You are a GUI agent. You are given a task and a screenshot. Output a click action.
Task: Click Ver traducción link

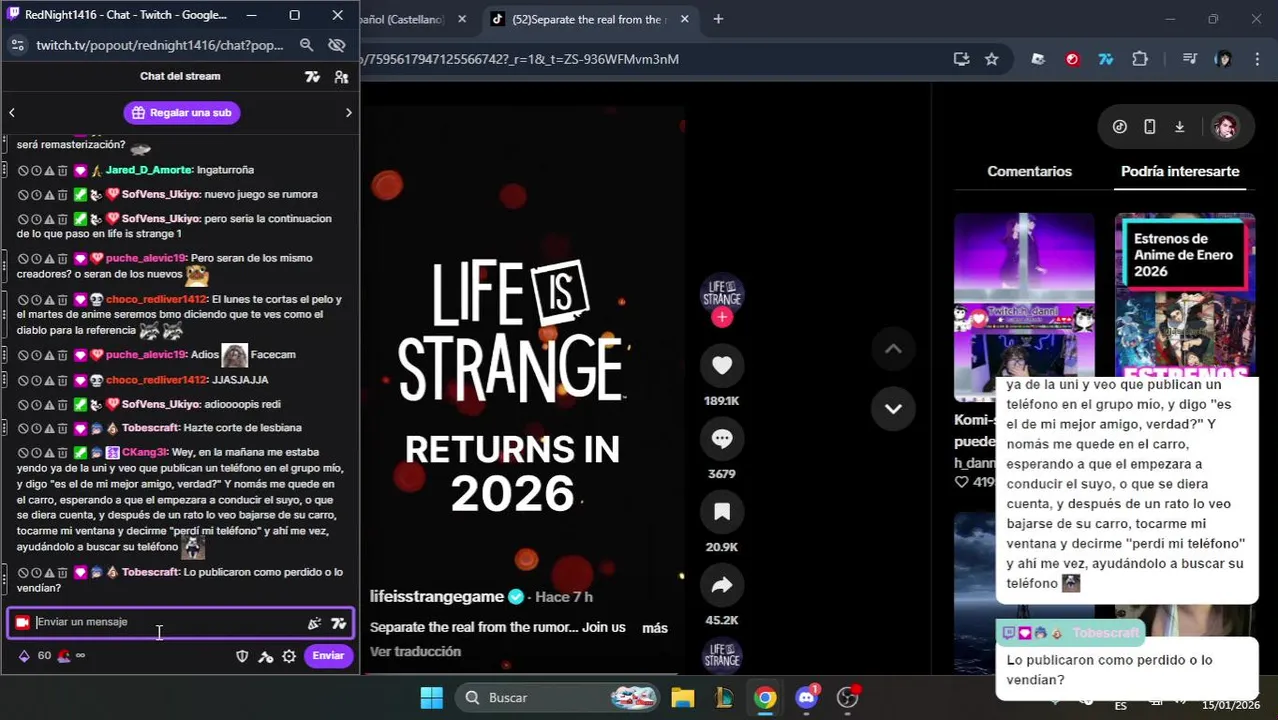pyautogui.click(x=415, y=652)
